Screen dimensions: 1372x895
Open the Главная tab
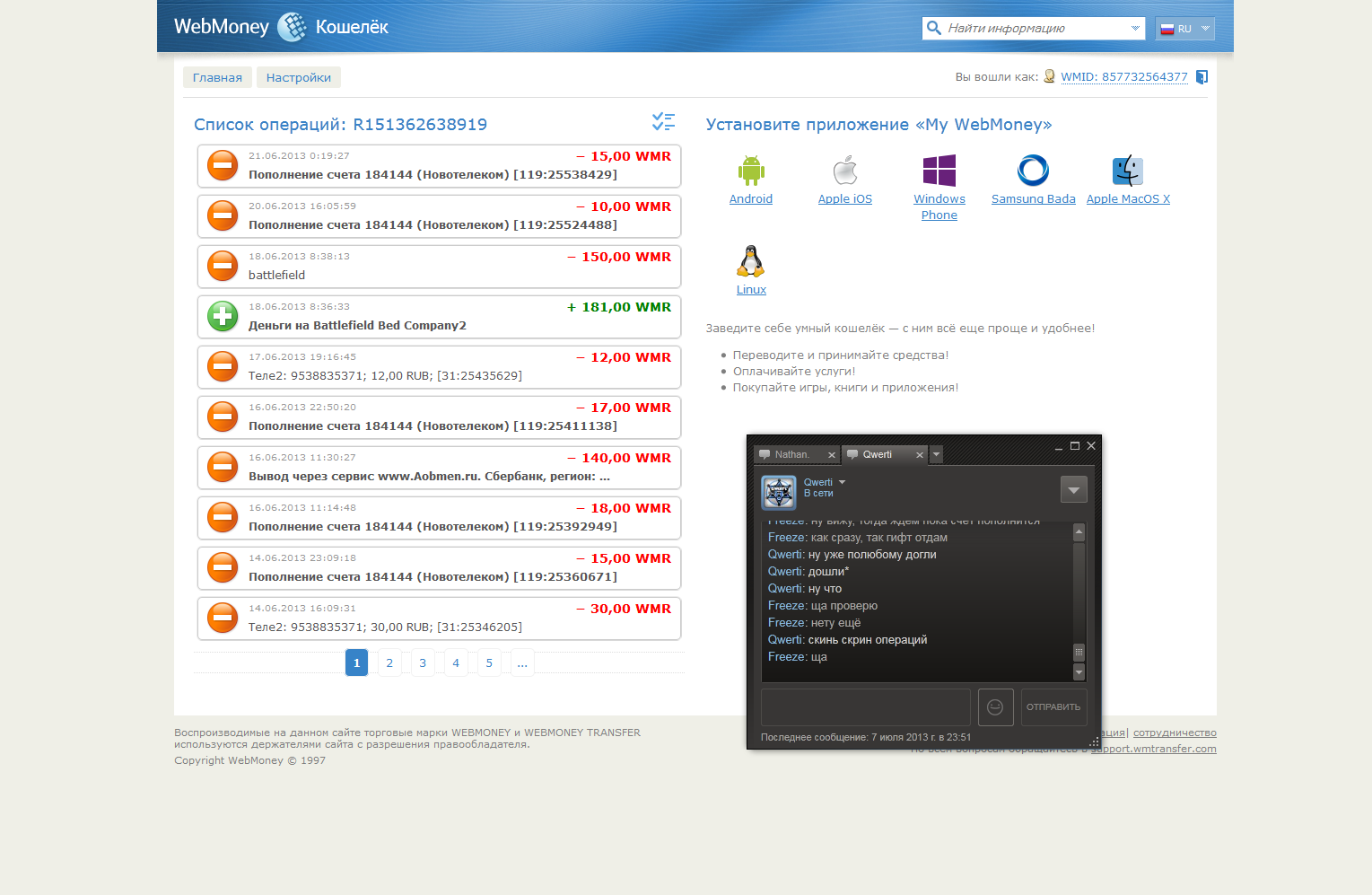217,77
